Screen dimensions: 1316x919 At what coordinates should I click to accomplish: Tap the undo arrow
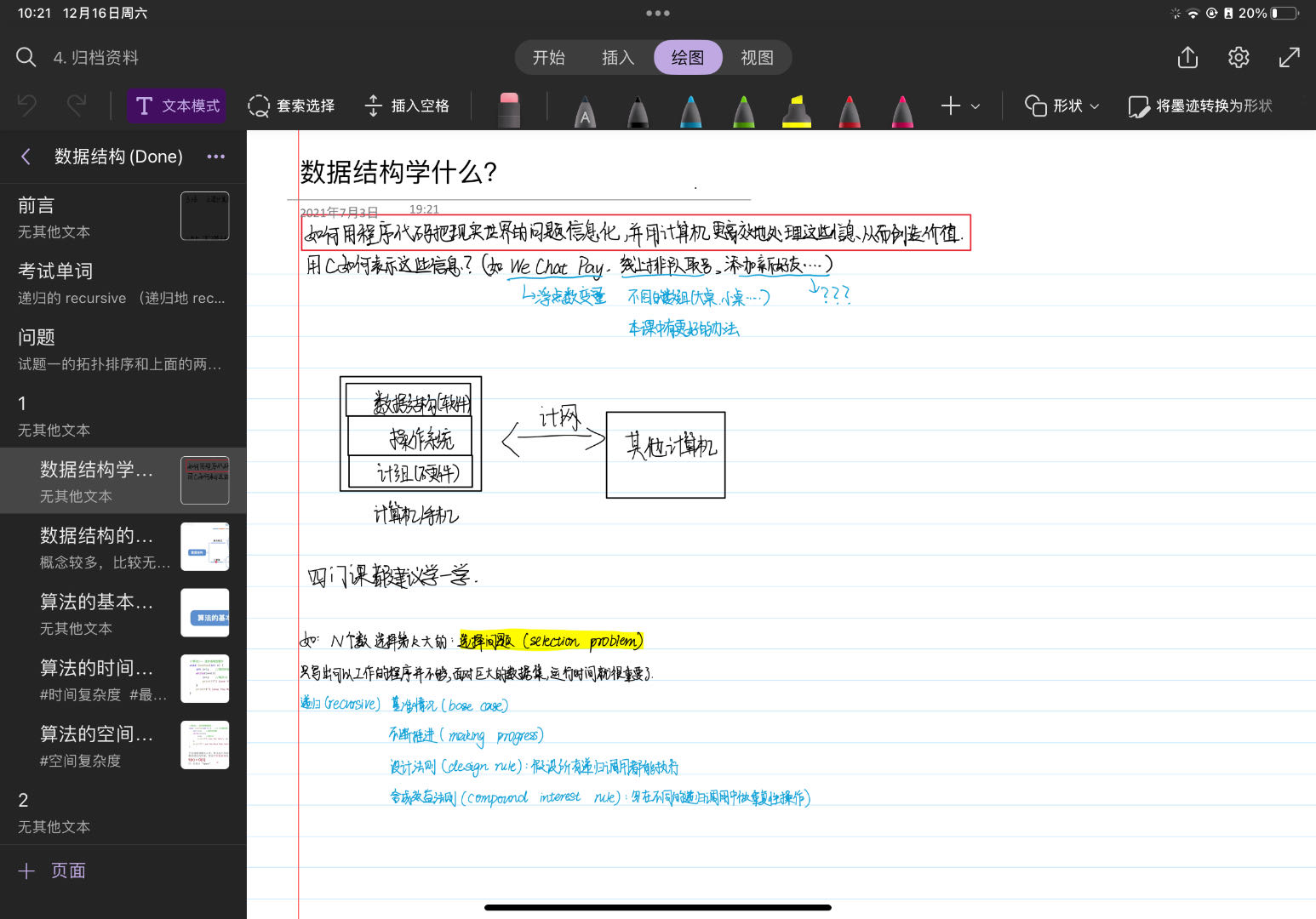pyautogui.click(x=27, y=106)
